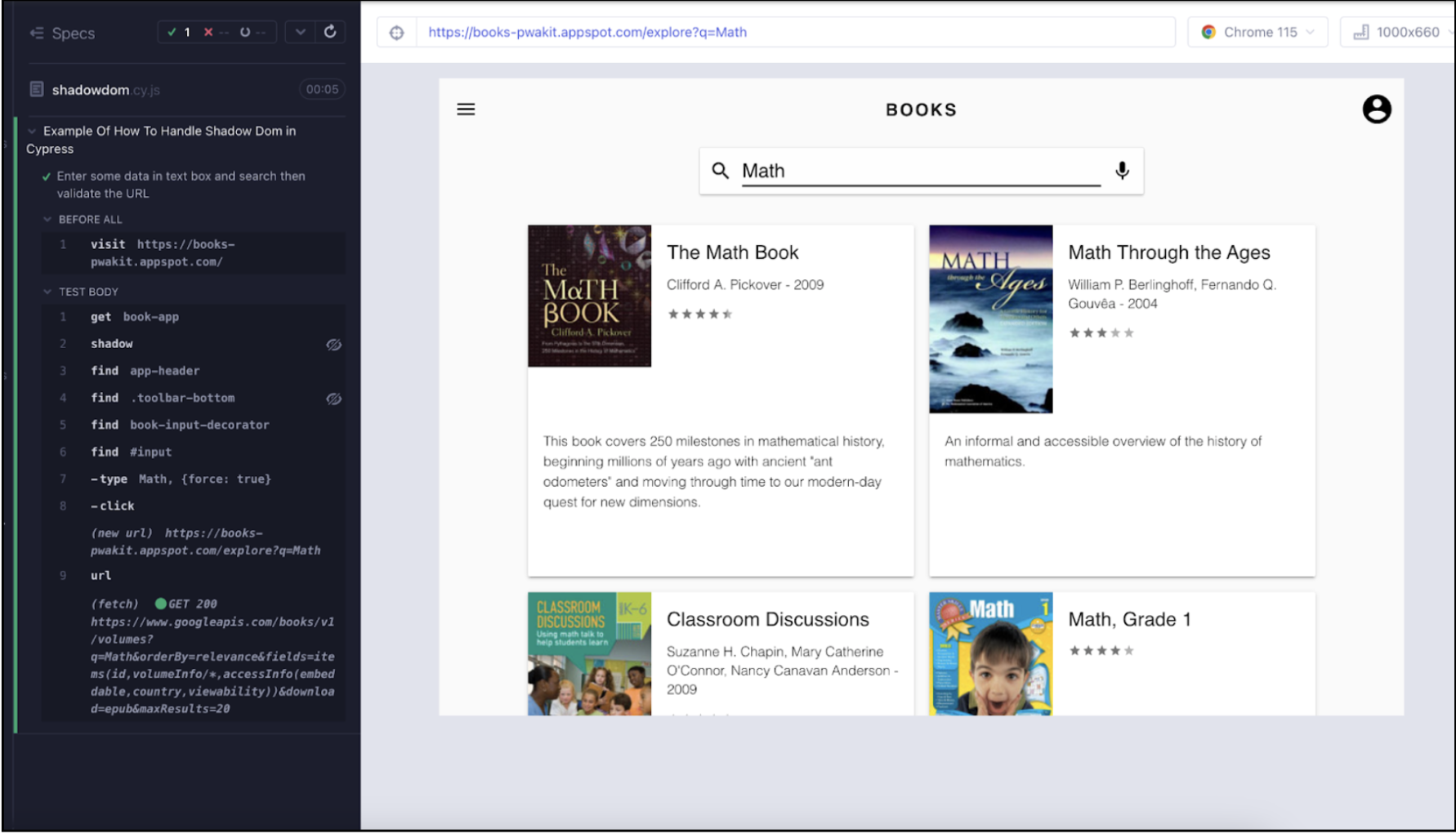Click the shadowdom spec file icon

click(x=37, y=89)
